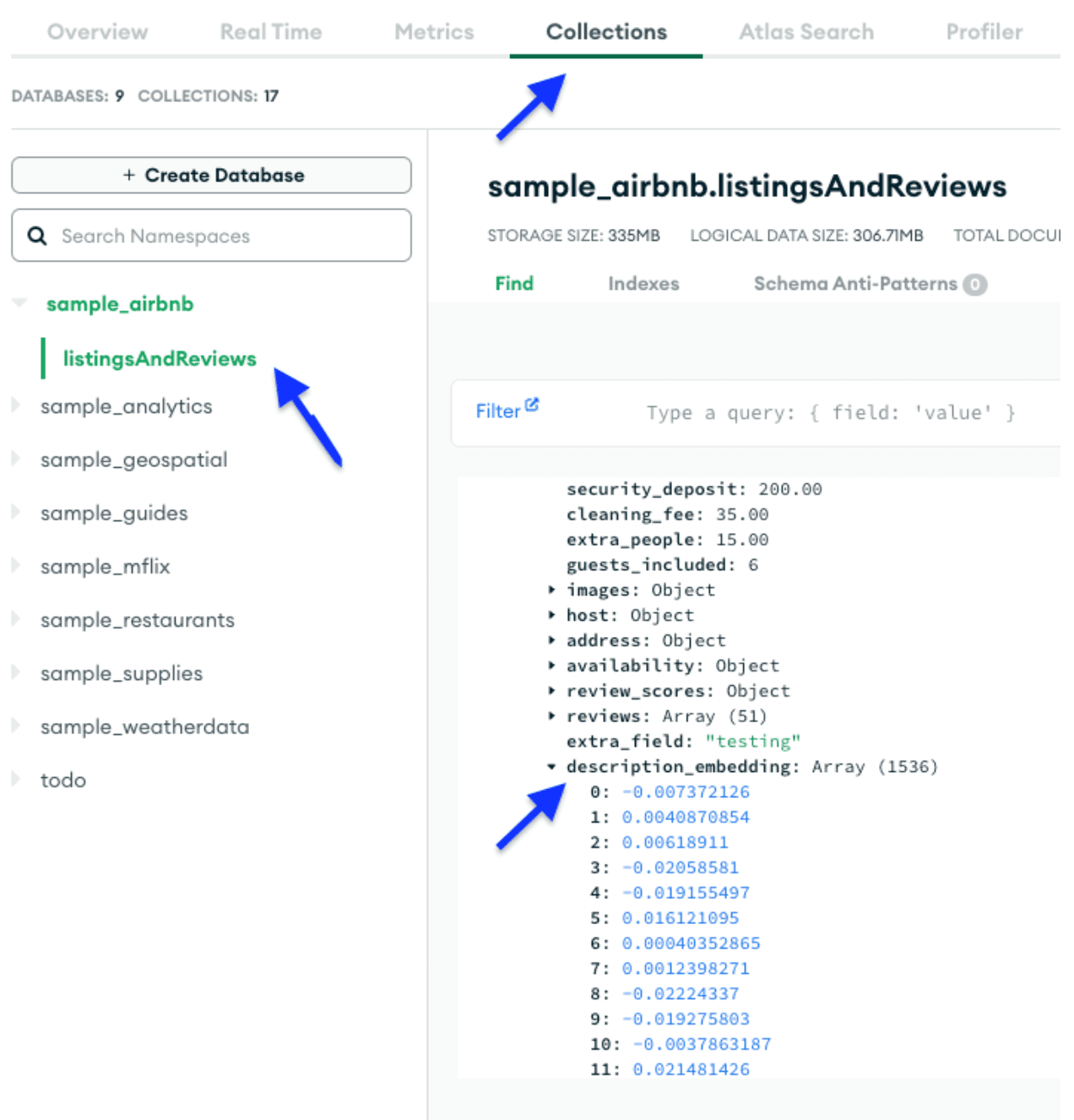
Task: Expand the host Object field
Action: click(x=551, y=616)
